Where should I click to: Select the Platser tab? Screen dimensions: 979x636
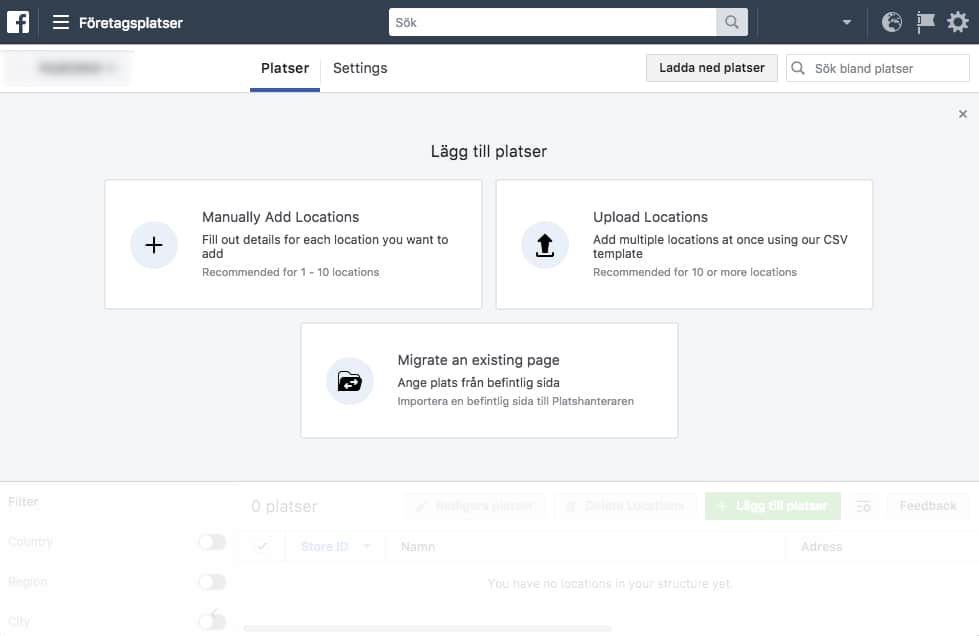point(285,68)
